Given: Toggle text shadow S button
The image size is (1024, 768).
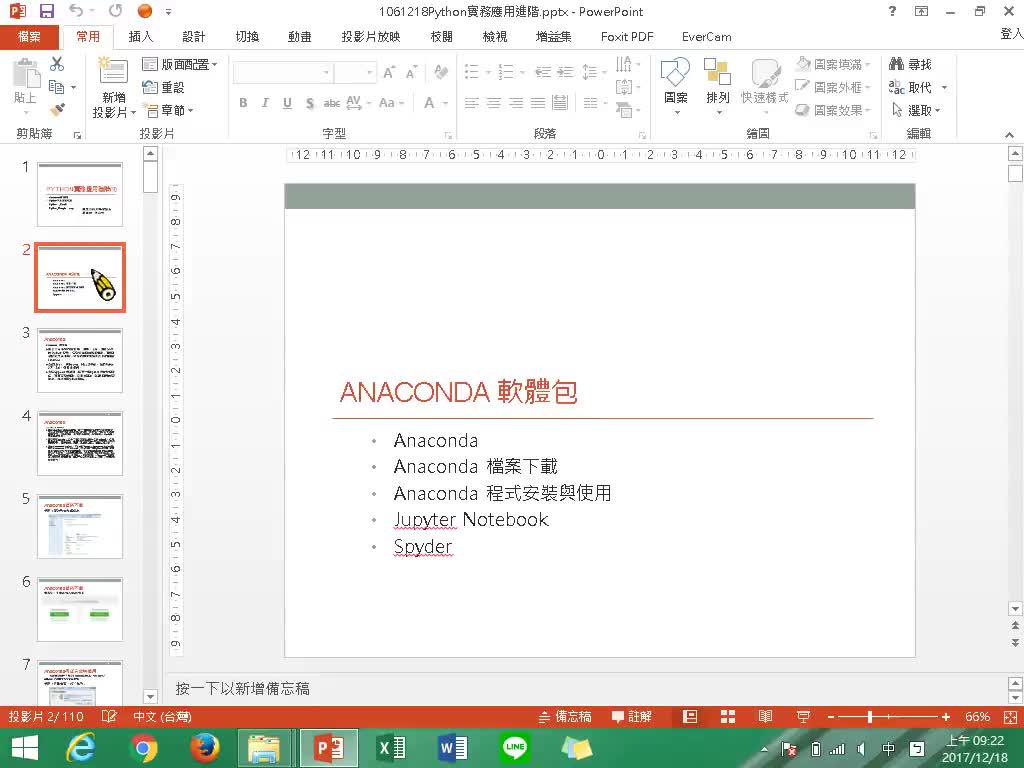Looking at the screenshot, I should 310,103.
